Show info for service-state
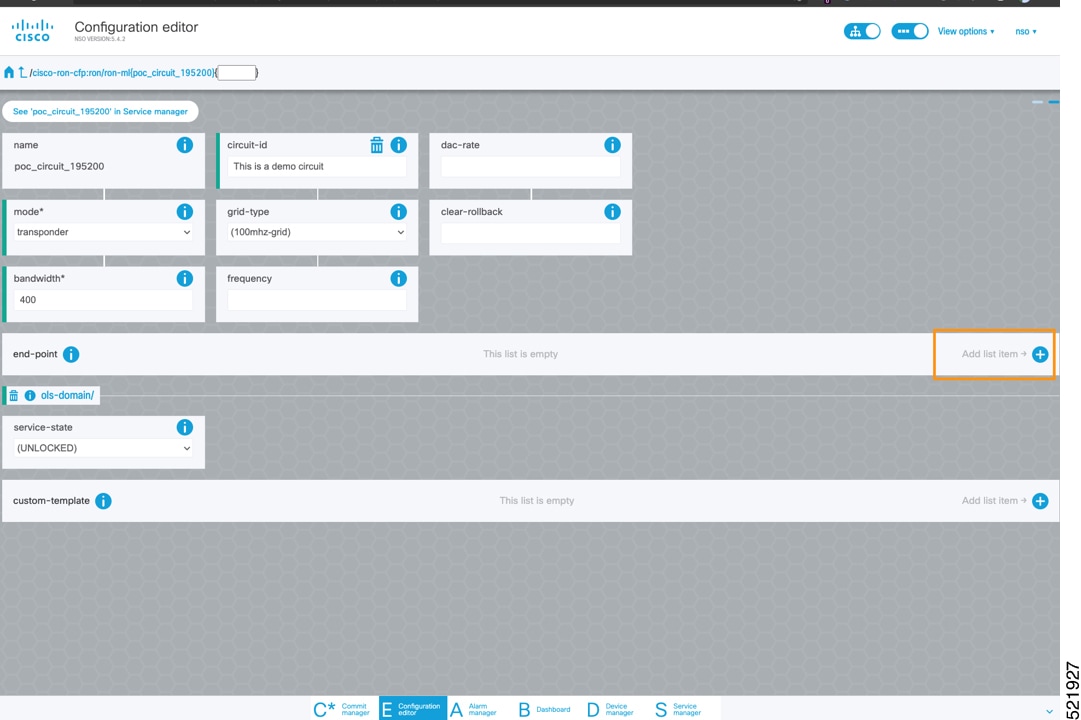 185,428
